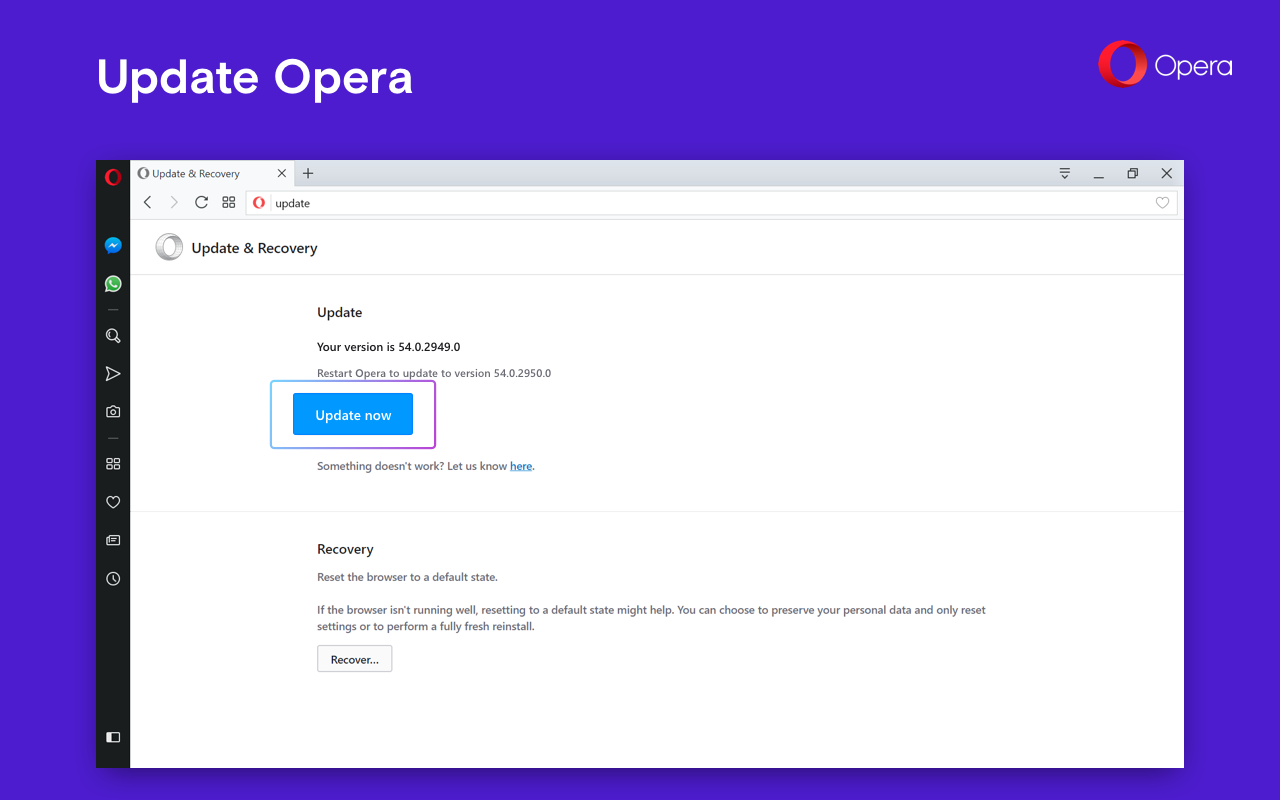
Task: Open History via the clock icon
Action: pyautogui.click(x=112, y=578)
